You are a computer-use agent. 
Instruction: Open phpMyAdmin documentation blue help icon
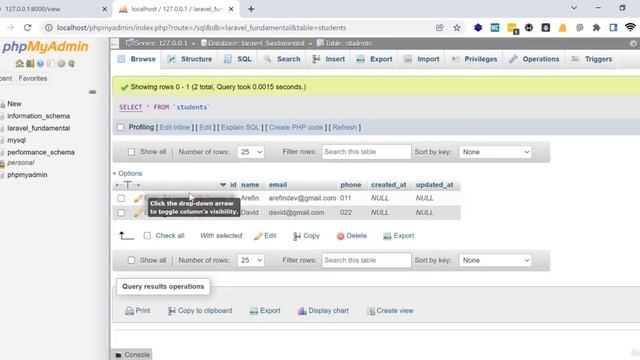(40, 63)
